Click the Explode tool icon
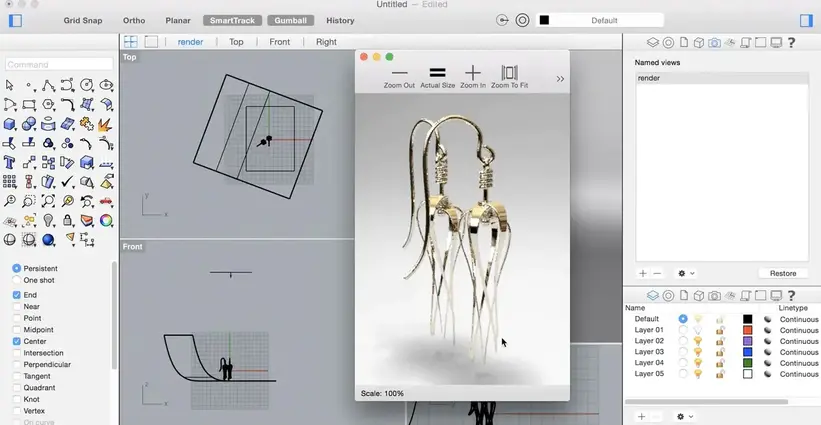The width and height of the screenshot is (821, 425). coord(105,124)
